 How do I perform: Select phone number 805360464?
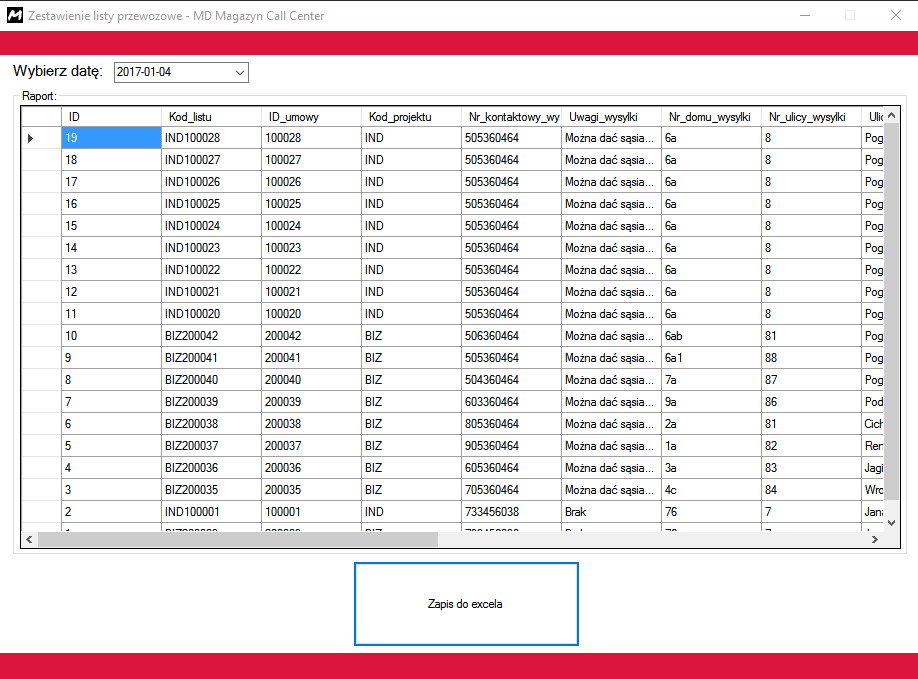pos(511,424)
